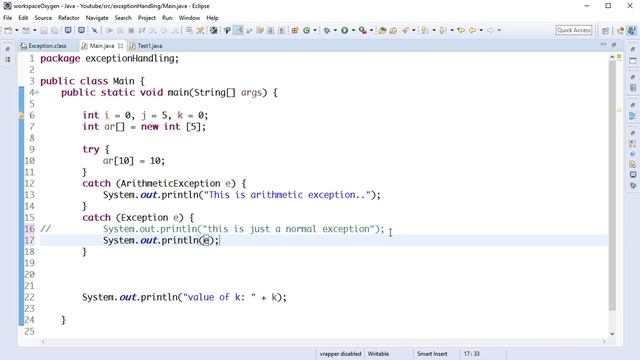Toggle Mark Occurrences highlighter
640x360 pixels.
[238, 30]
